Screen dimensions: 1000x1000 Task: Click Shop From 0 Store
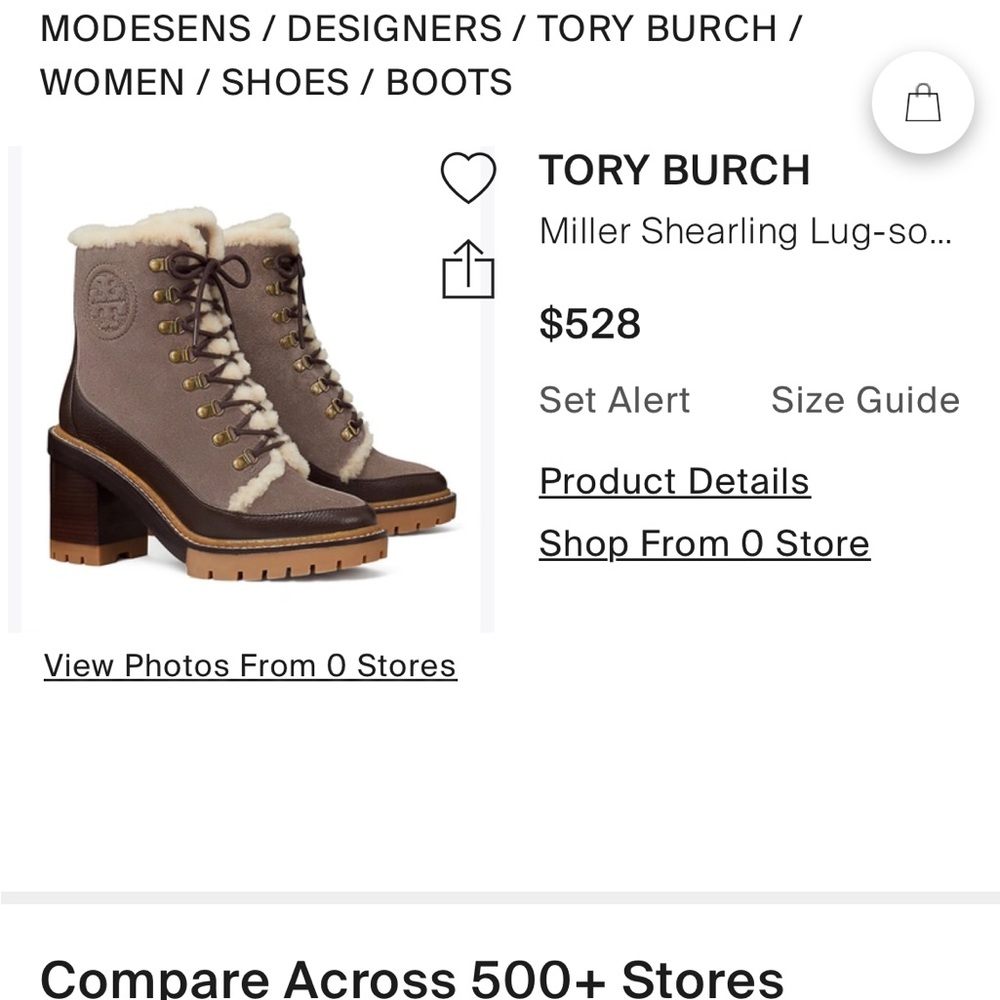[x=703, y=543]
